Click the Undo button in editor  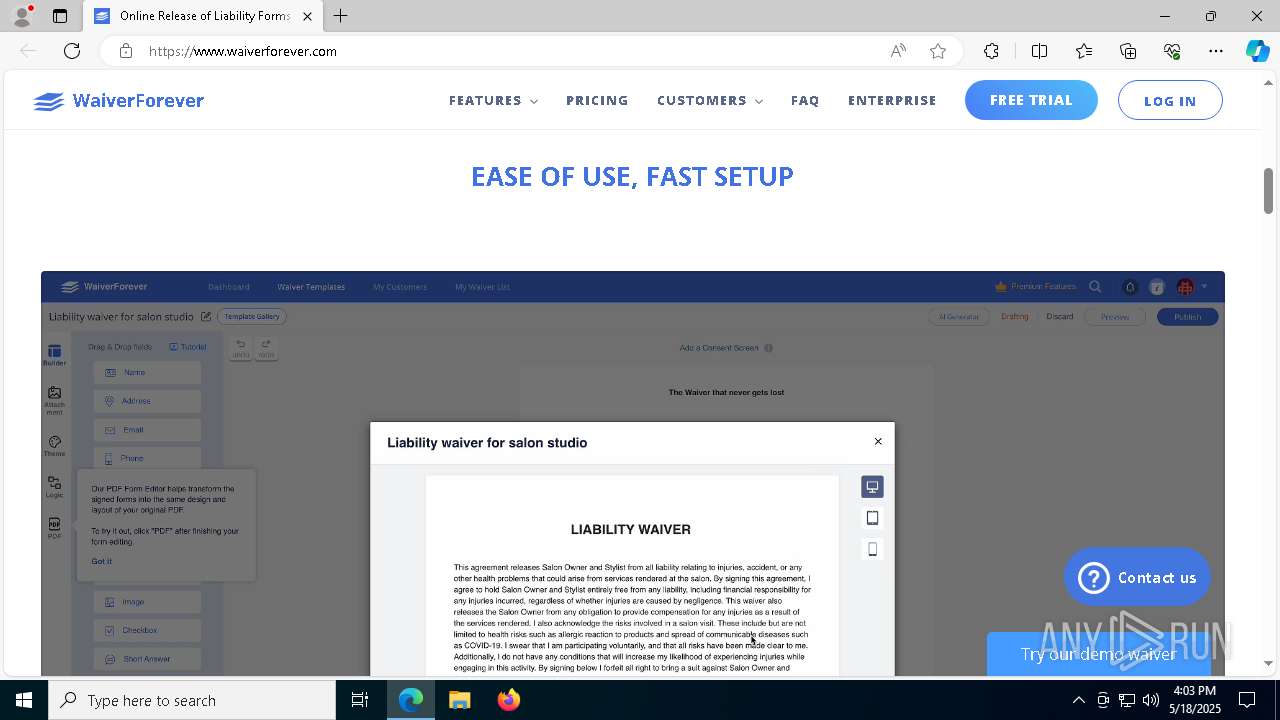(241, 348)
